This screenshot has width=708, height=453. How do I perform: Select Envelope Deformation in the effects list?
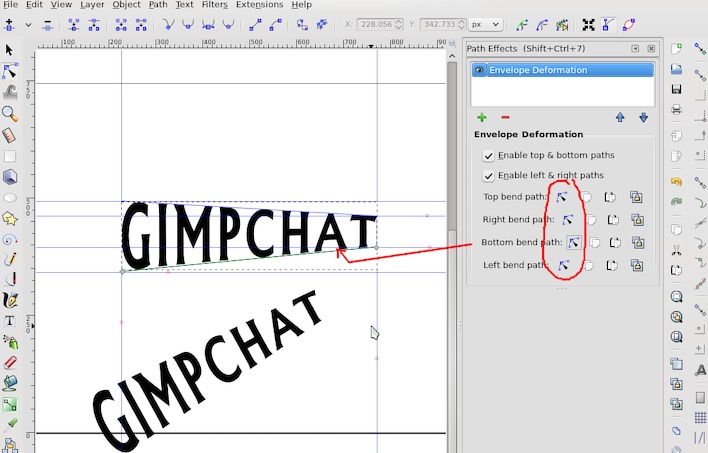coord(563,70)
